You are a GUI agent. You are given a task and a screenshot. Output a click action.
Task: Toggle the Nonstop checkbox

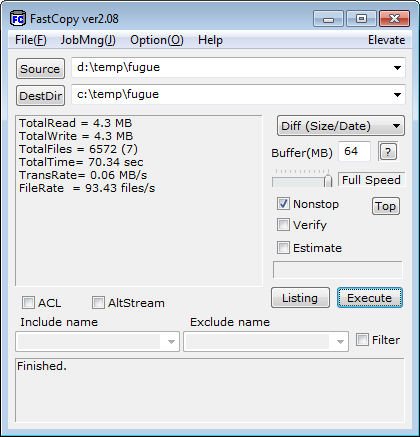(x=283, y=204)
